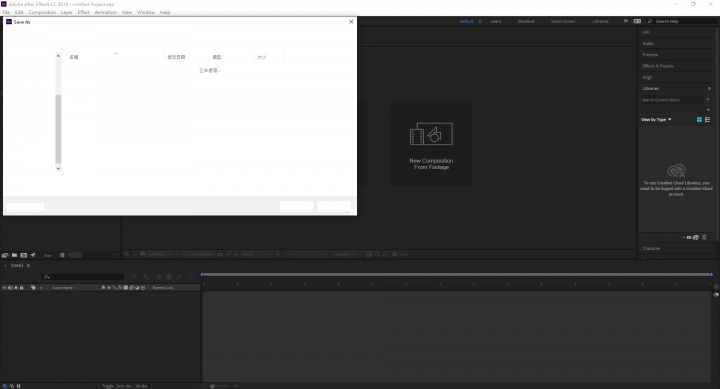Viewport: 720px width, 389px height.
Task: Click Source Name column header
Action: click(62, 288)
